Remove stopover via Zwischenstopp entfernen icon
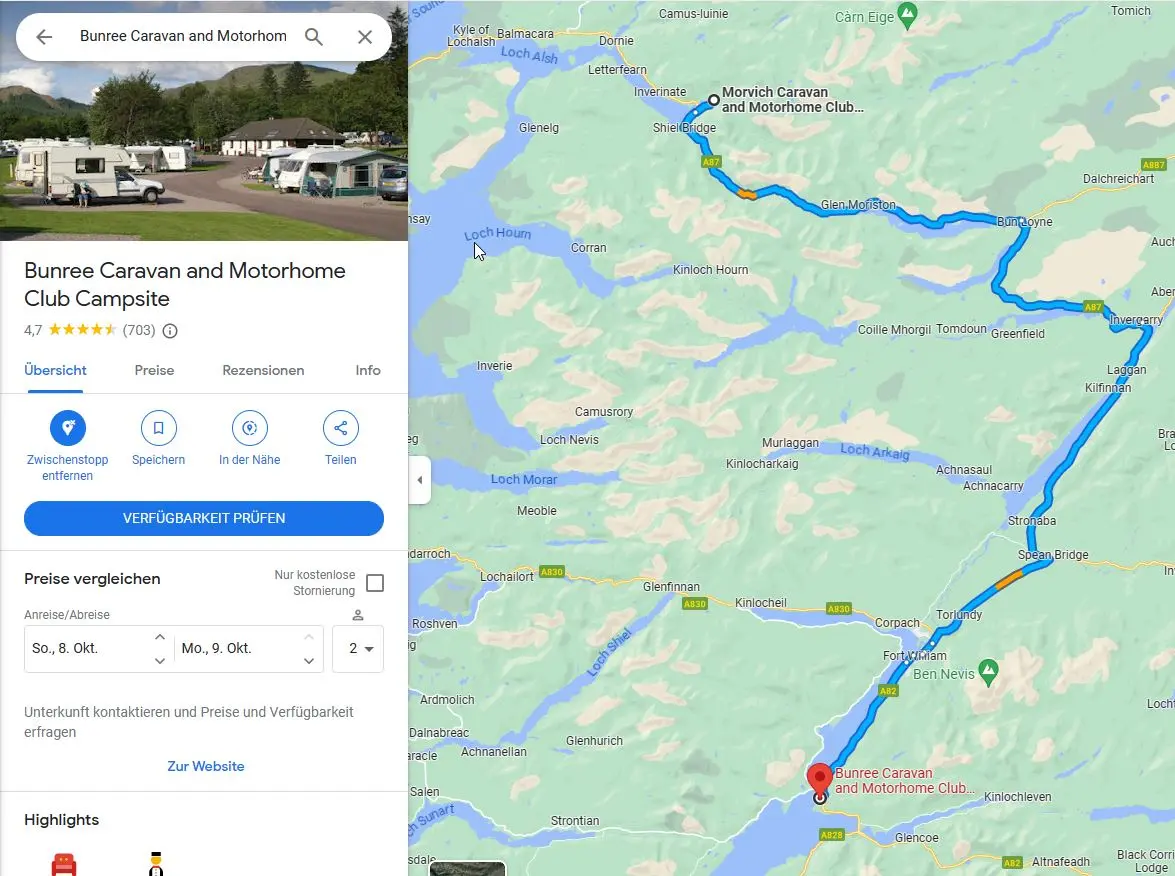This screenshot has height=876, width=1175. (x=68, y=428)
